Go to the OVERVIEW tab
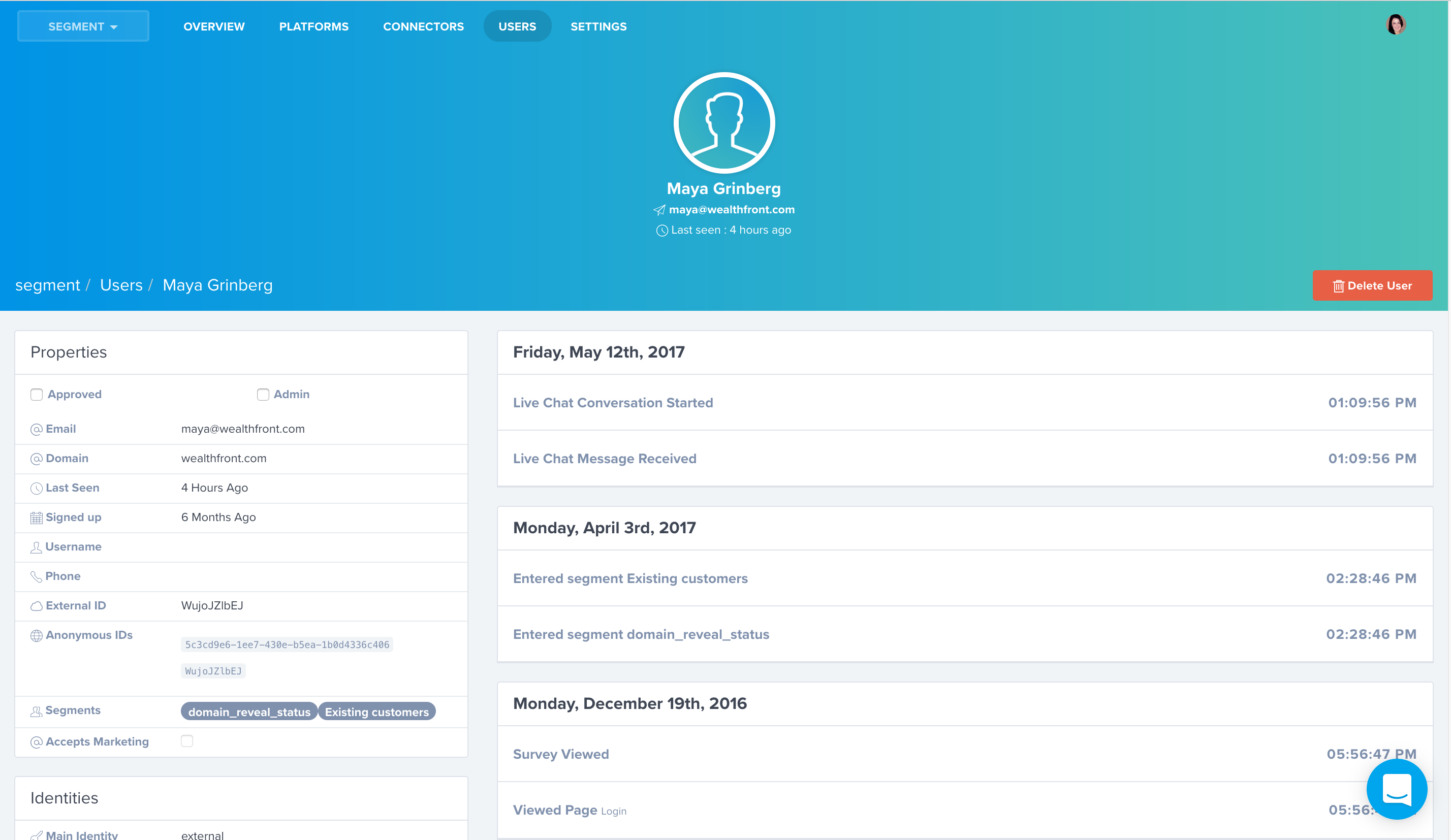 pyautogui.click(x=213, y=26)
